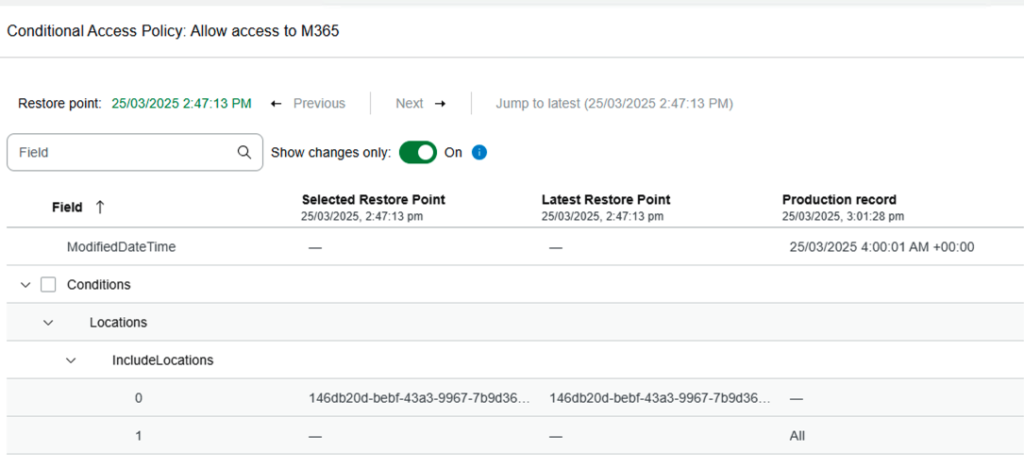Jump to latest restore point
The image size is (1024, 468).
coord(615,104)
